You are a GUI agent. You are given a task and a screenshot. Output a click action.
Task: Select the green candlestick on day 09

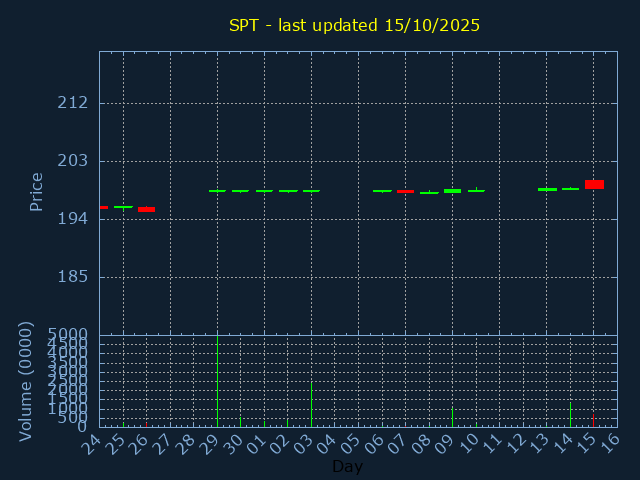pyautogui.click(x=452, y=191)
